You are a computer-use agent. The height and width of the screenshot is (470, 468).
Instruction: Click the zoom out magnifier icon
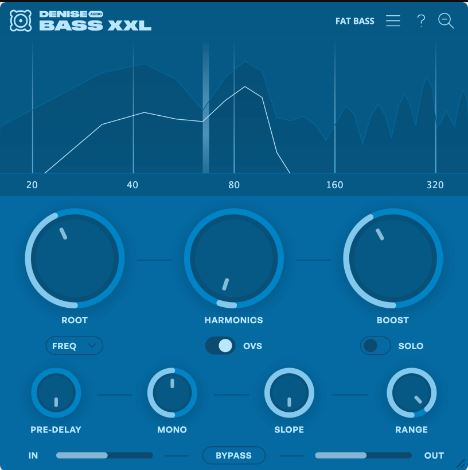[x=446, y=21]
